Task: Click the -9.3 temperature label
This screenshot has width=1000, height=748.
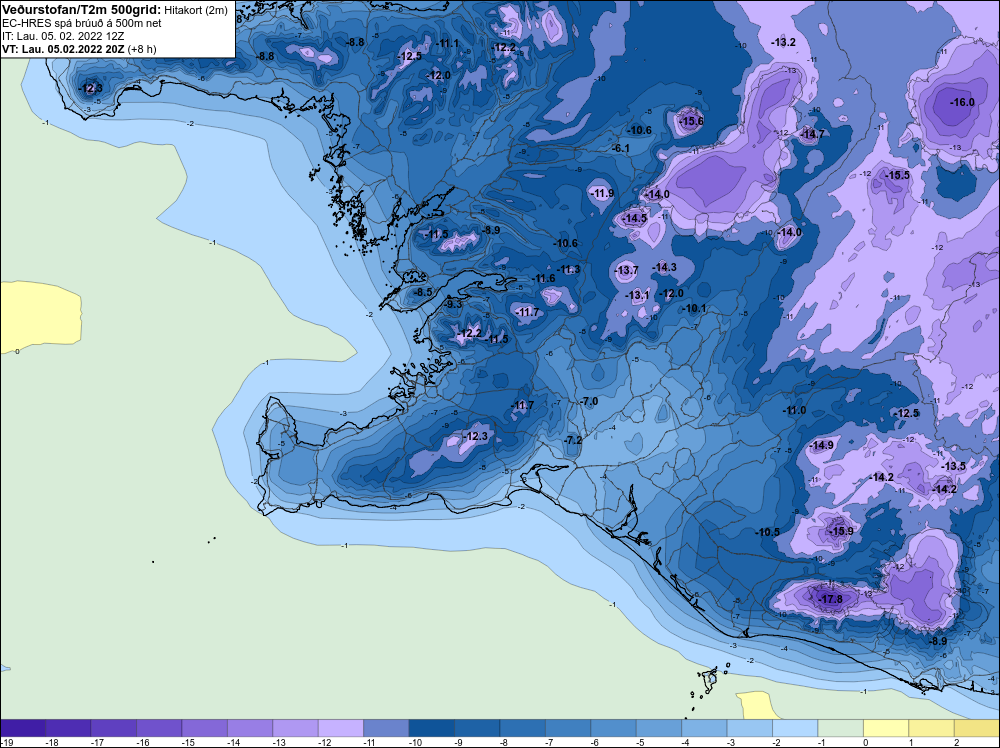Action: [x=452, y=305]
